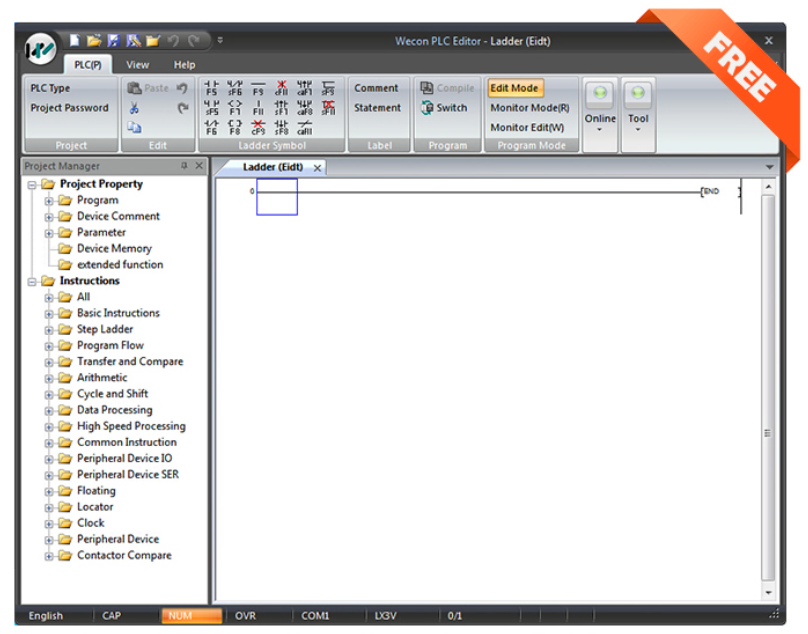The height and width of the screenshot is (634, 808).
Task: Activate Edit Mode in Program Mode group
Action: coord(514,88)
